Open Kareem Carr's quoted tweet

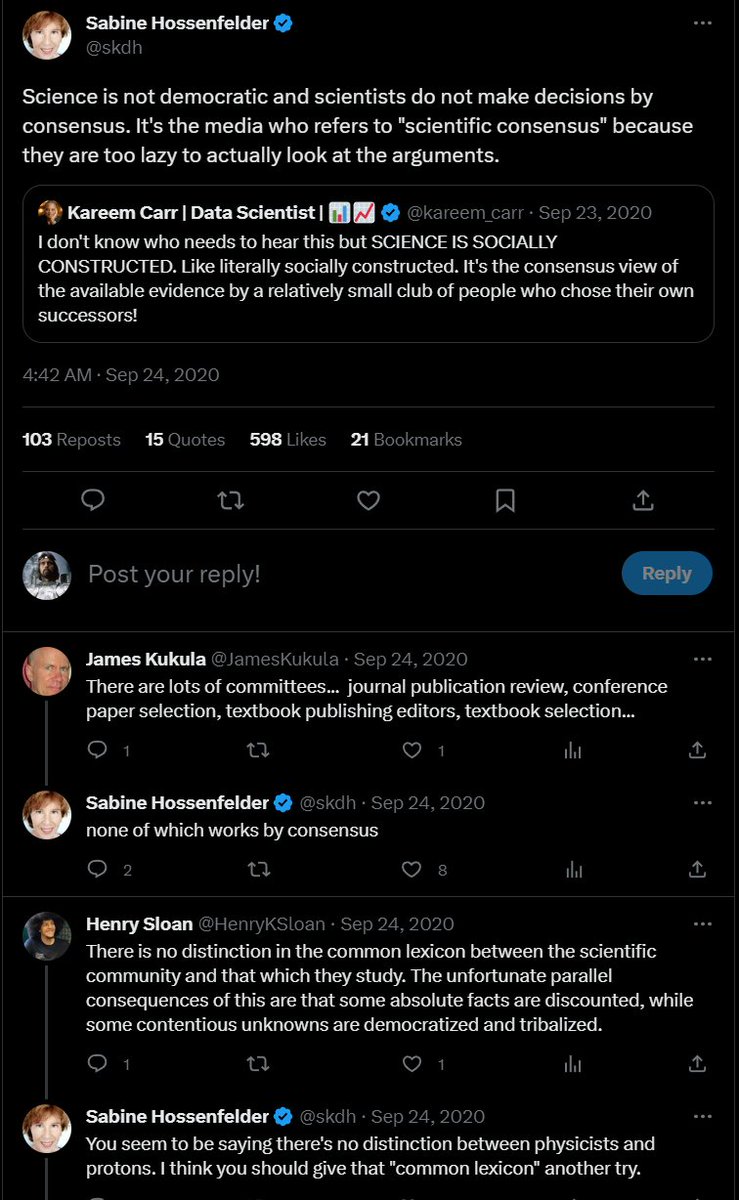pos(368,264)
